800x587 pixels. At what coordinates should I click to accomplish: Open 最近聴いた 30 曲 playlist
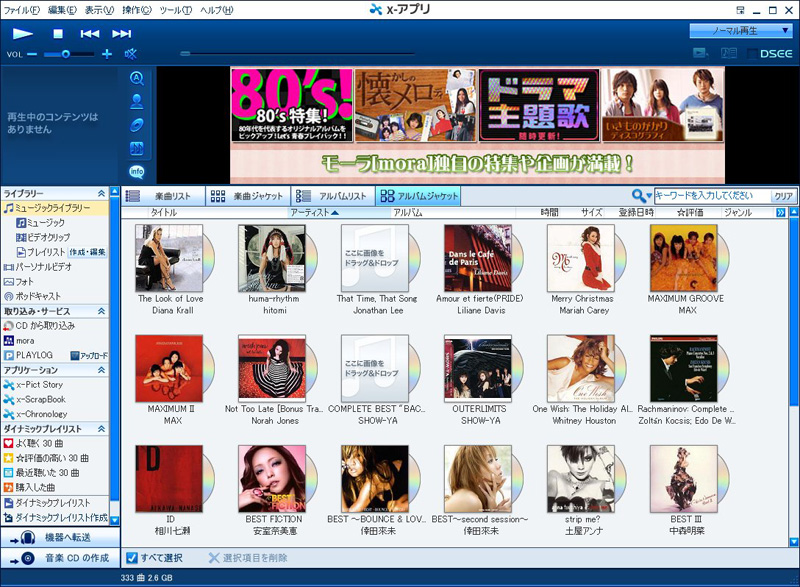(x=41, y=473)
